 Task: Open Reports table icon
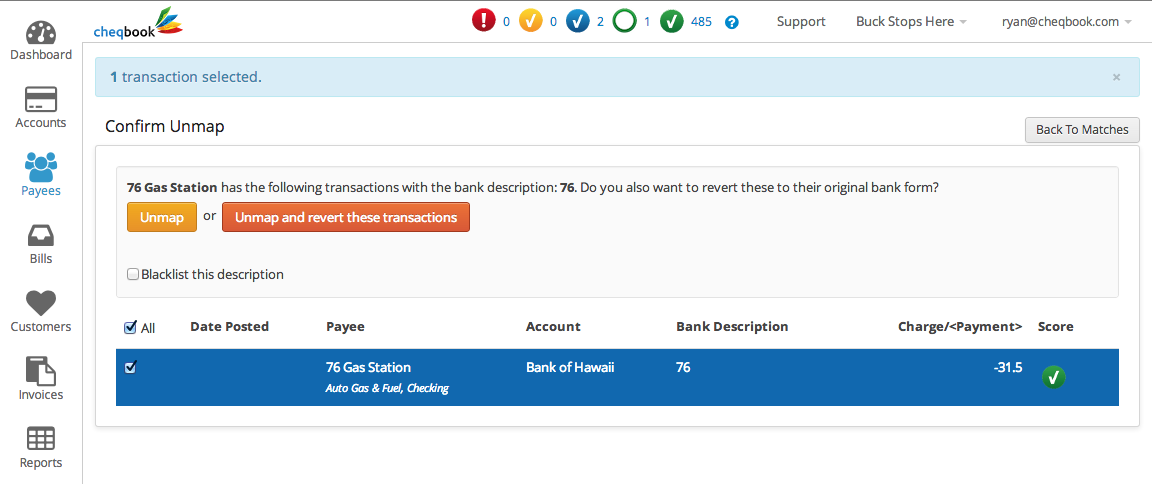(x=41, y=439)
